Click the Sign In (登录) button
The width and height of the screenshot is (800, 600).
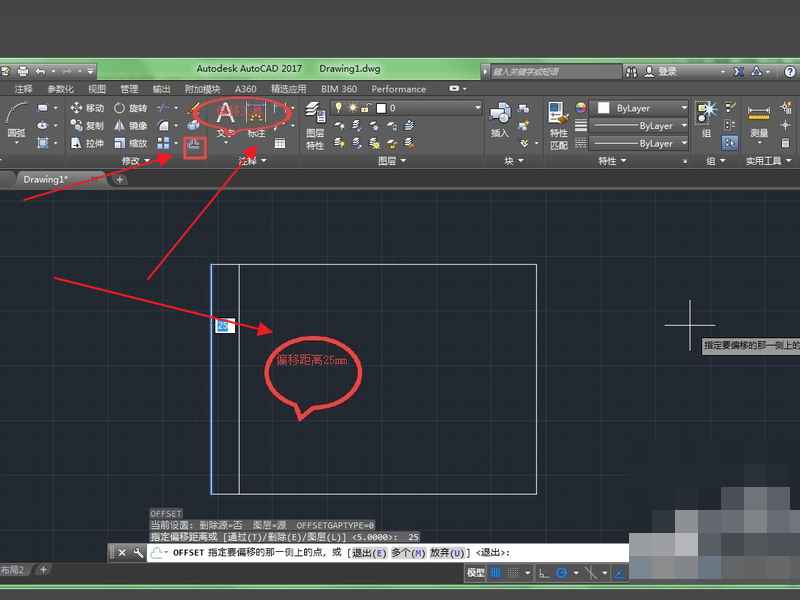click(661, 71)
